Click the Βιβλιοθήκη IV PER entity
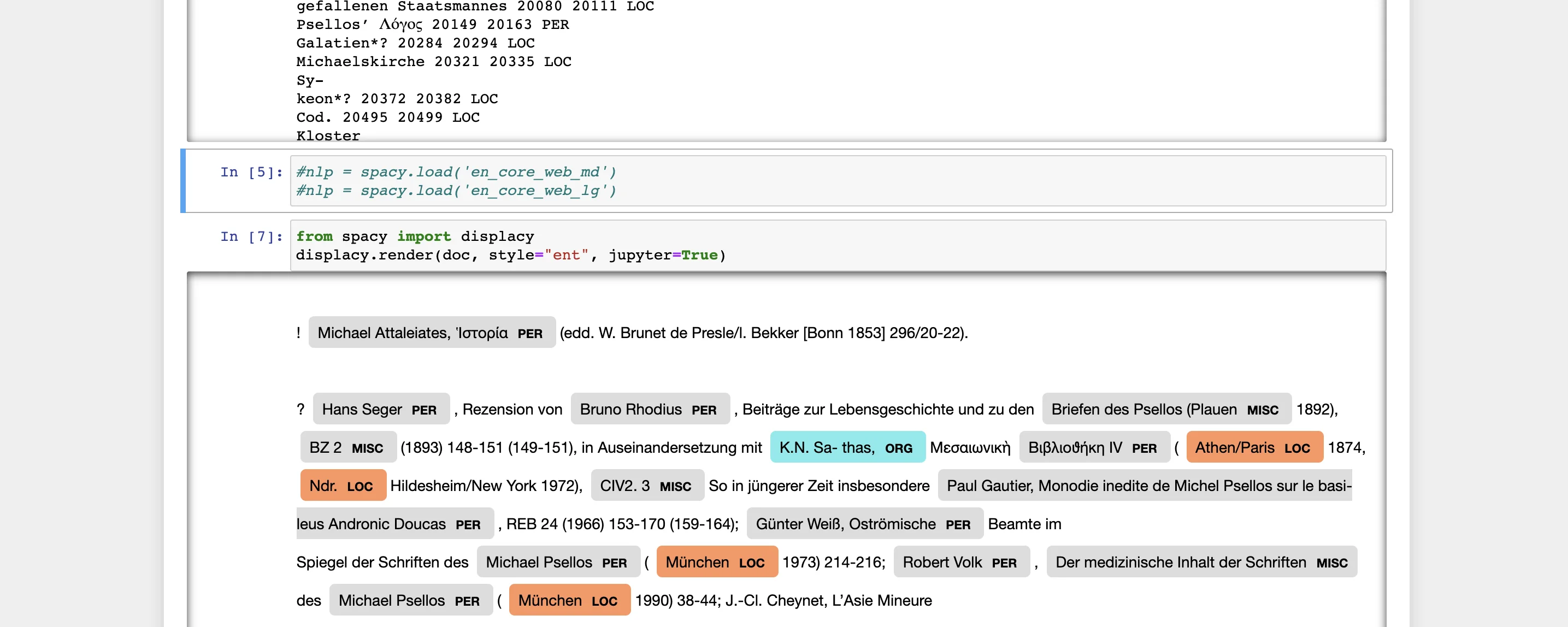 click(x=1093, y=448)
